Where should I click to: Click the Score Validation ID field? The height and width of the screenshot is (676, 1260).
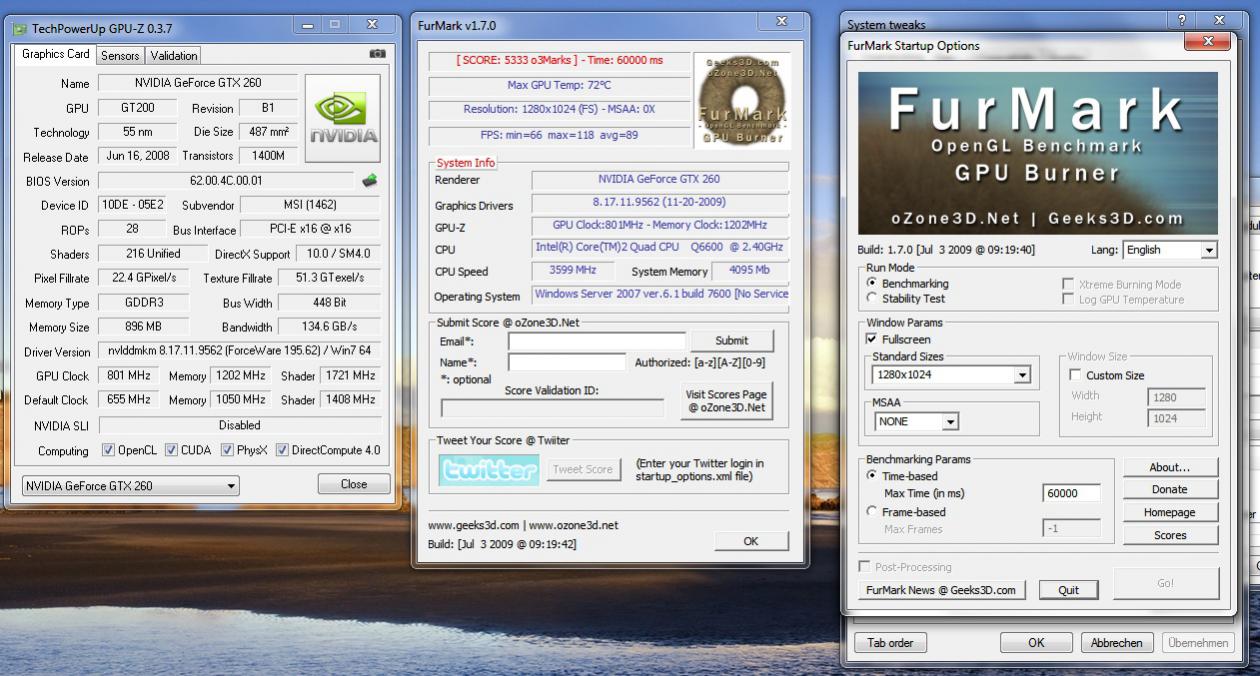pyautogui.click(x=552, y=408)
